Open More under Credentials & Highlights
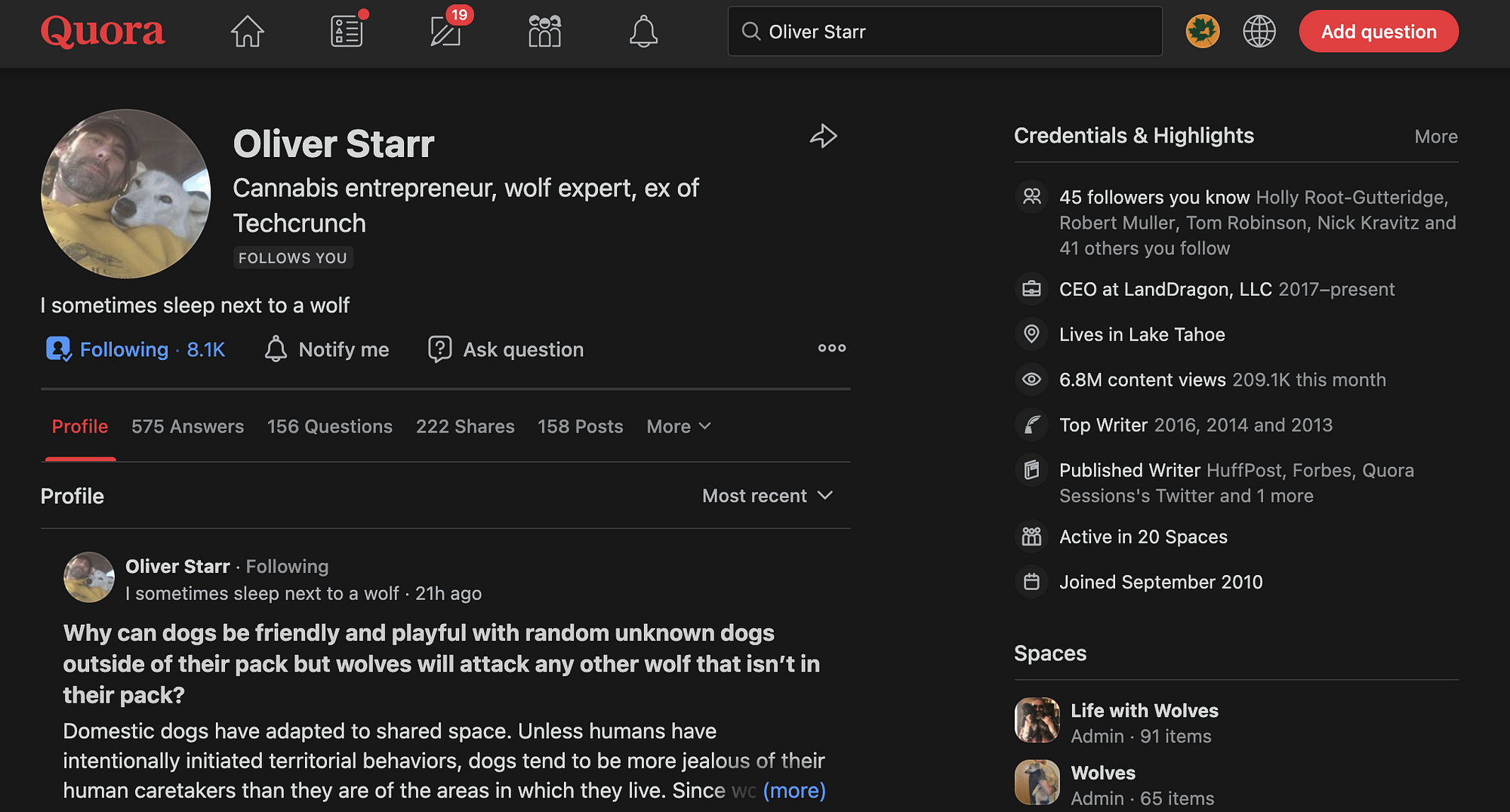The width and height of the screenshot is (1510, 812). [1436, 137]
